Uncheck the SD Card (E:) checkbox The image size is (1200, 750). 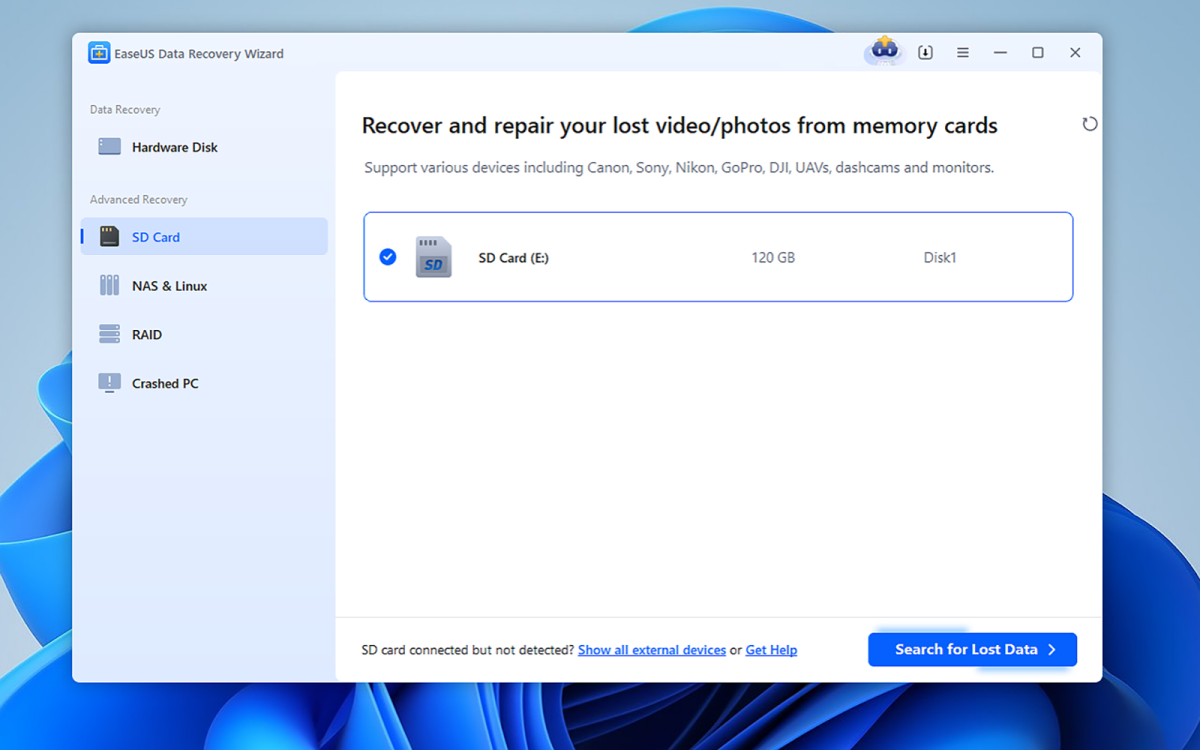click(x=388, y=257)
